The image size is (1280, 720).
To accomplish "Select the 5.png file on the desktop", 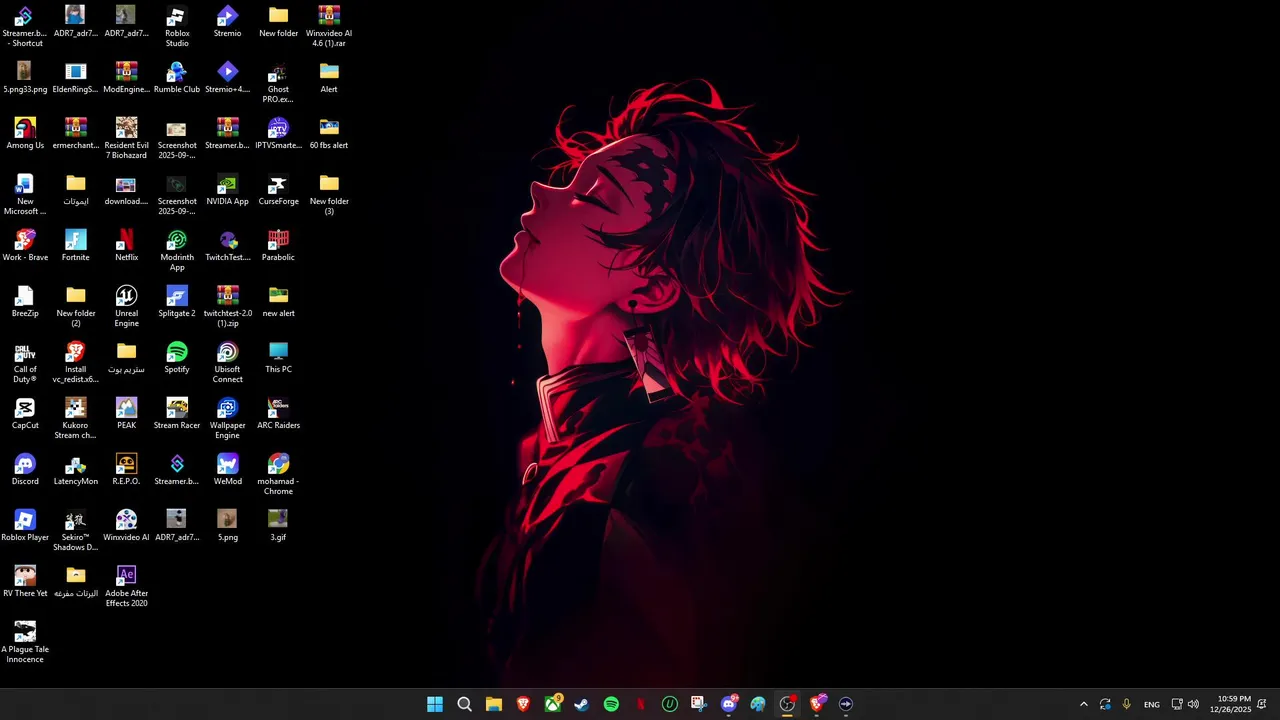I will [227, 526].
